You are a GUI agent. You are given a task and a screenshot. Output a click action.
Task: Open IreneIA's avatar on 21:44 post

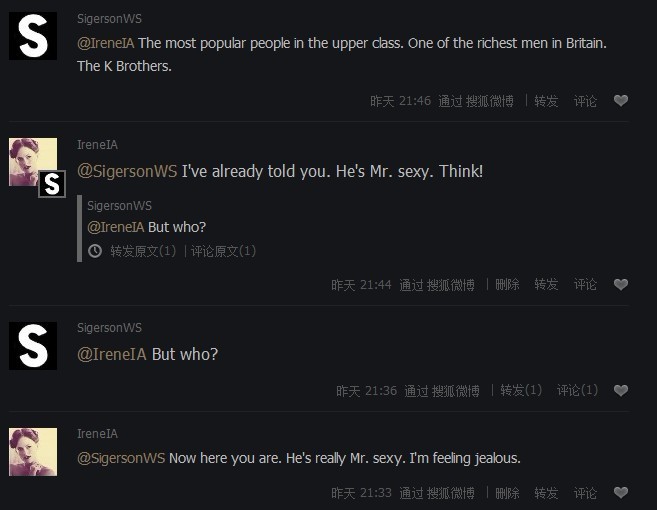point(30,160)
